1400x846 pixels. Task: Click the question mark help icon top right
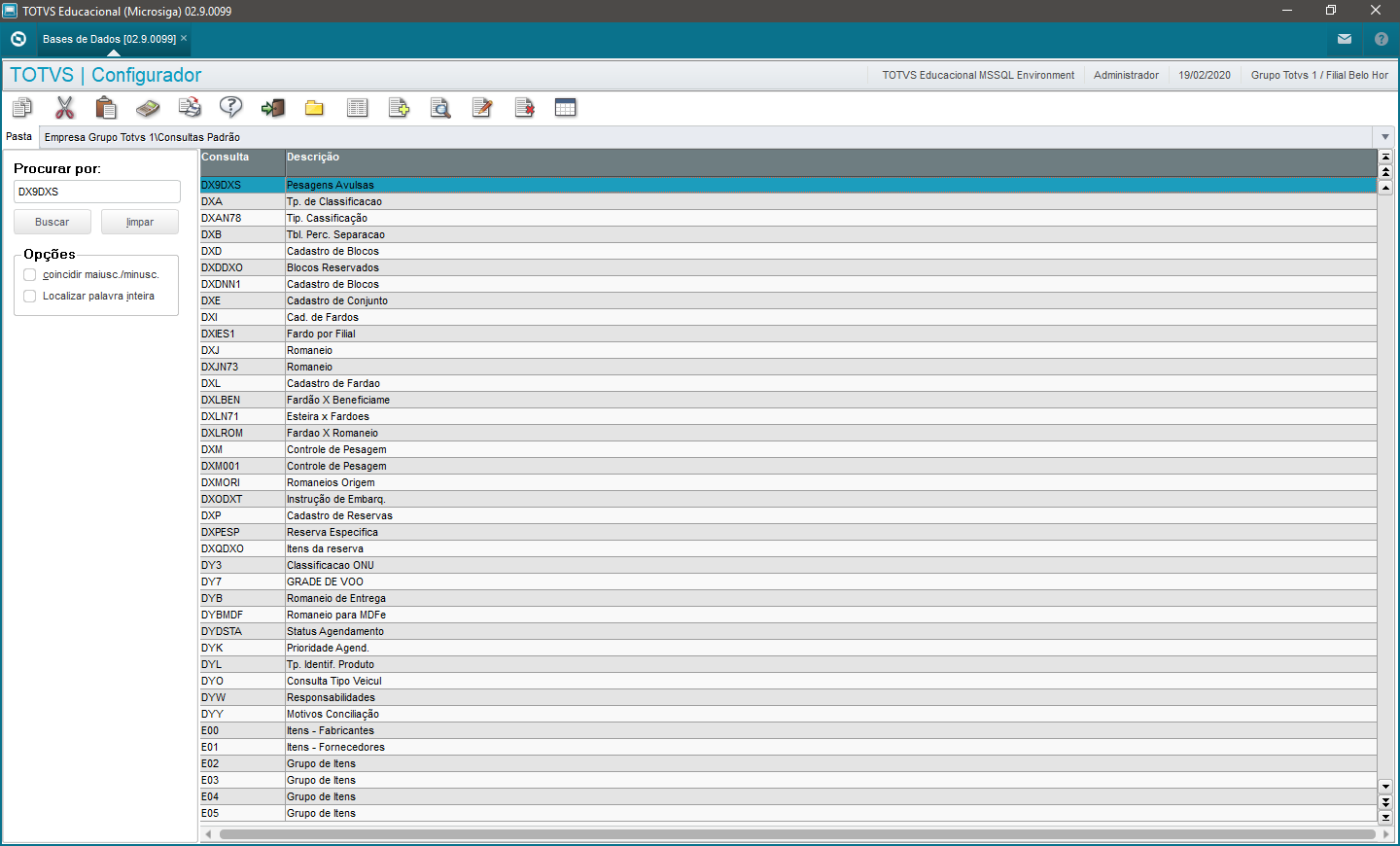click(x=1382, y=39)
